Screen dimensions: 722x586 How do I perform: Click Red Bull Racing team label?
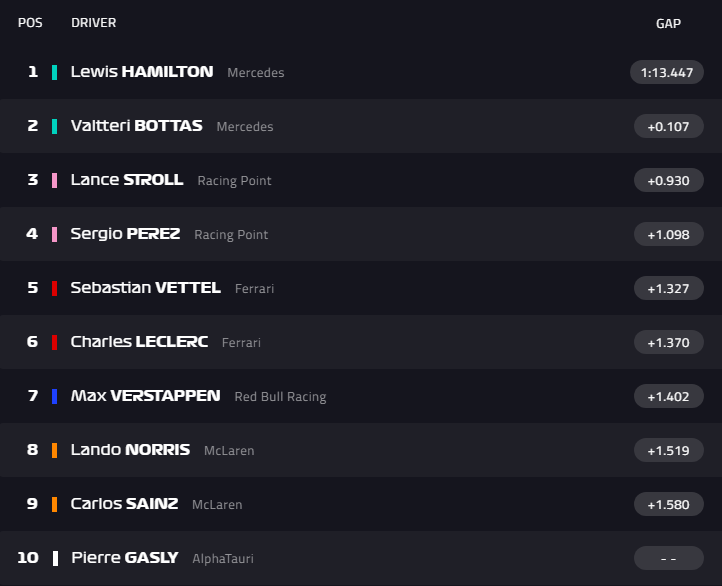(280, 397)
